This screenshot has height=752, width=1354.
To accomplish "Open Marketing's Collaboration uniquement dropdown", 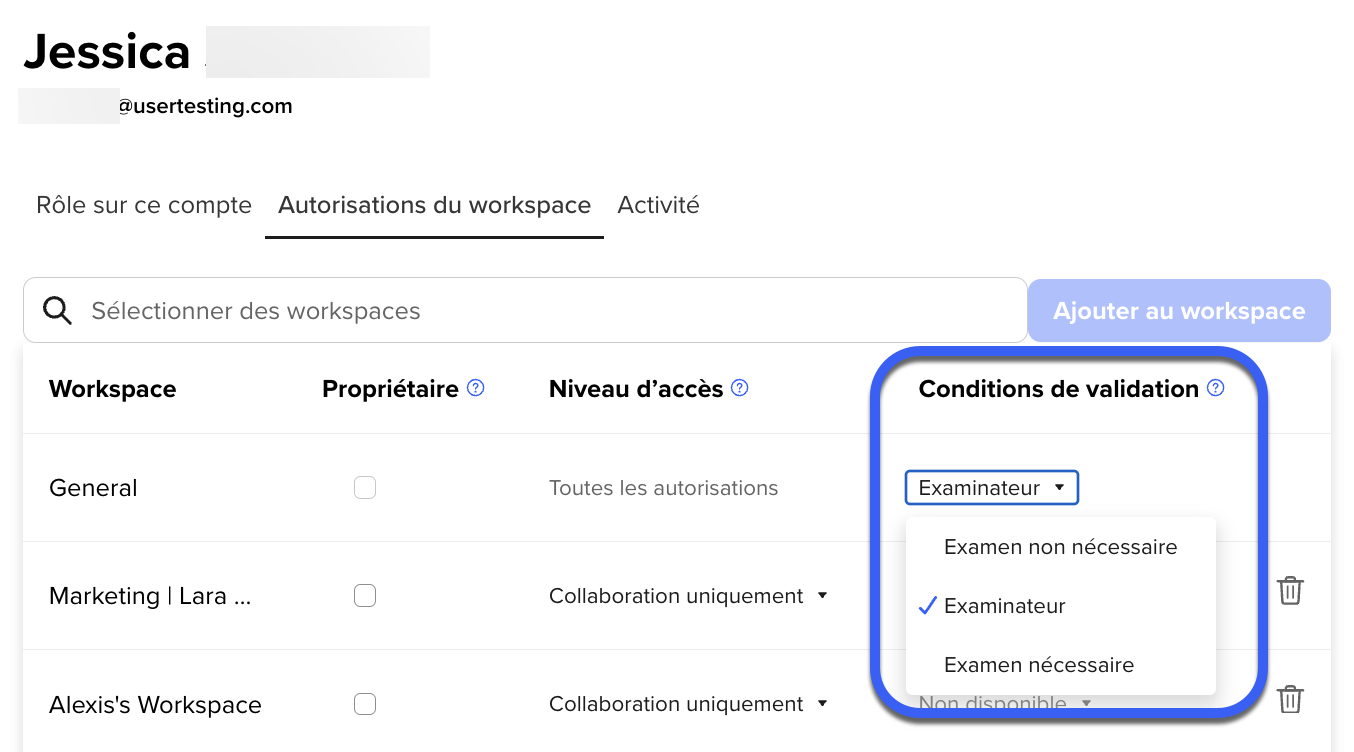I will pyautogui.click(x=688, y=596).
